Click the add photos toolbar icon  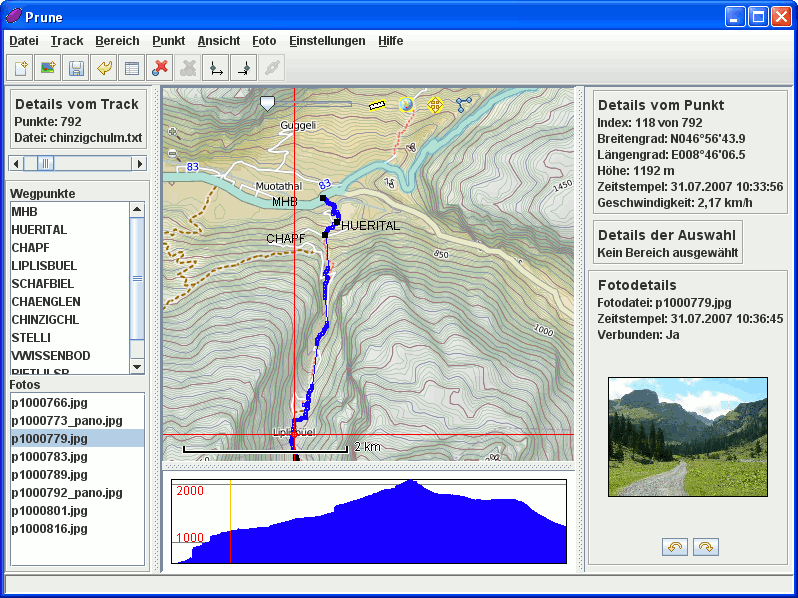tap(47, 68)
